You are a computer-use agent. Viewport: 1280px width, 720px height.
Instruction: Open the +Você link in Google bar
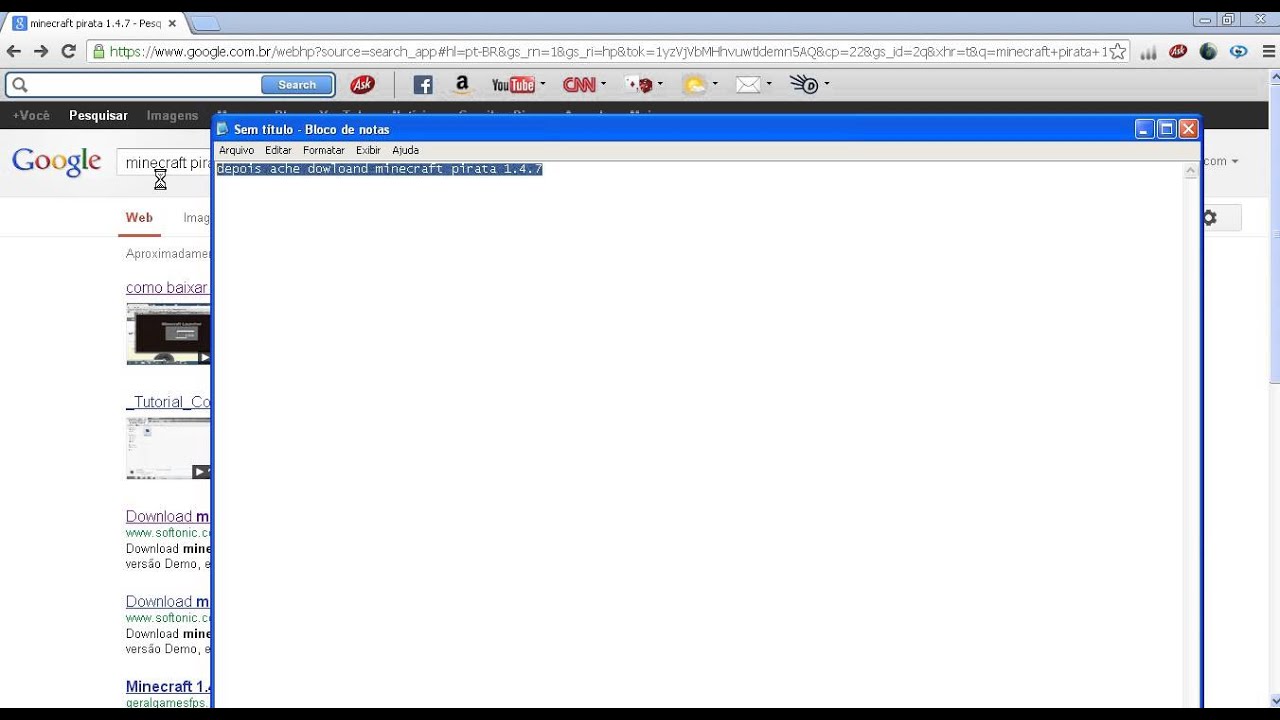[31, 115]
